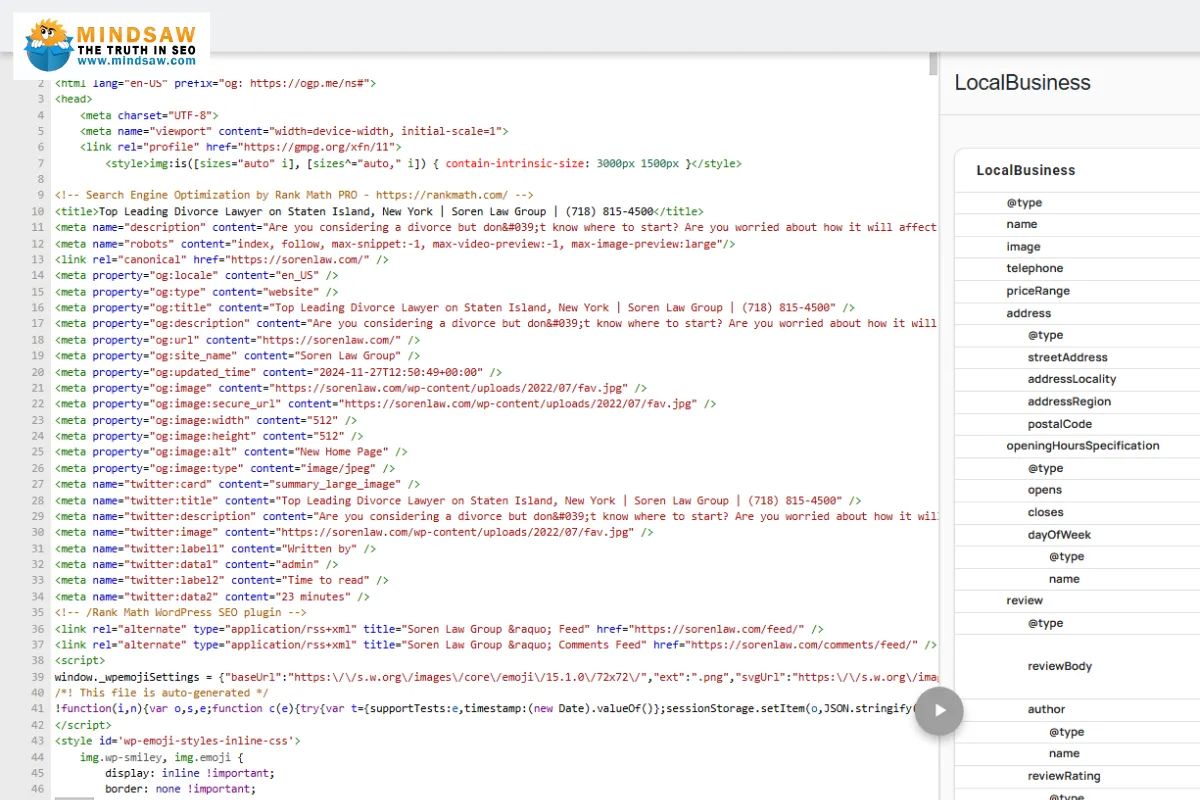Screen dimensions: 1200x800
Task: Click the "This file is auto-generated" comment
Action: [x=161, y=693]
